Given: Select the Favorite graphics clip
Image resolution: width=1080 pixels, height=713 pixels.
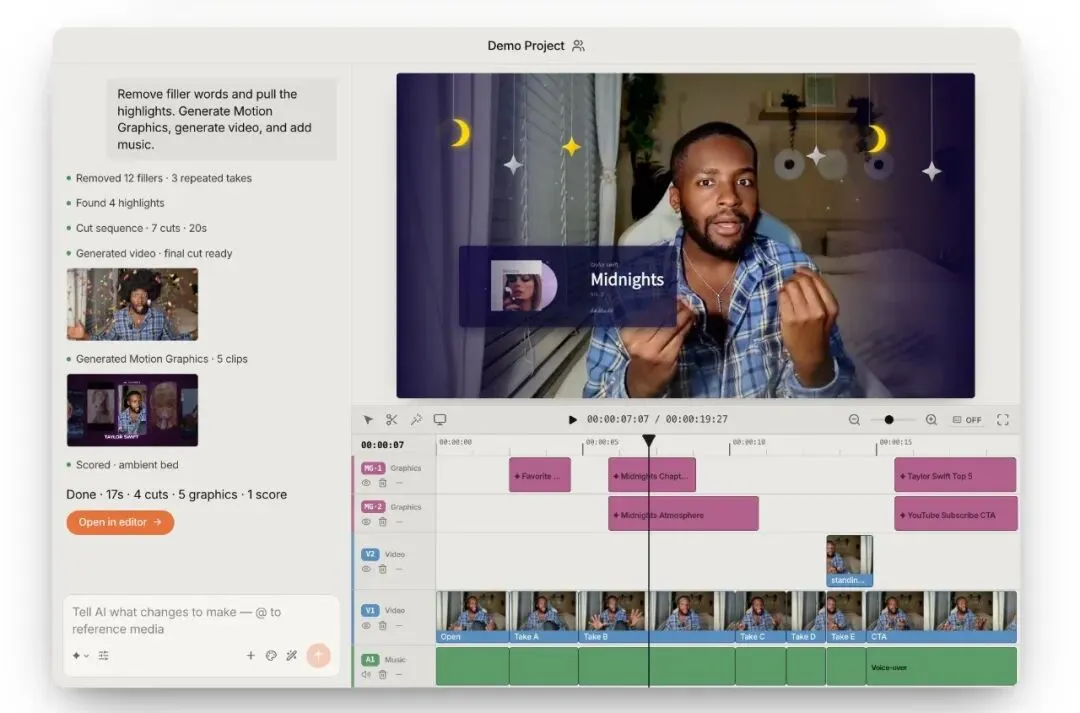Looking at the screenshot, I should [x=540, y=475].
